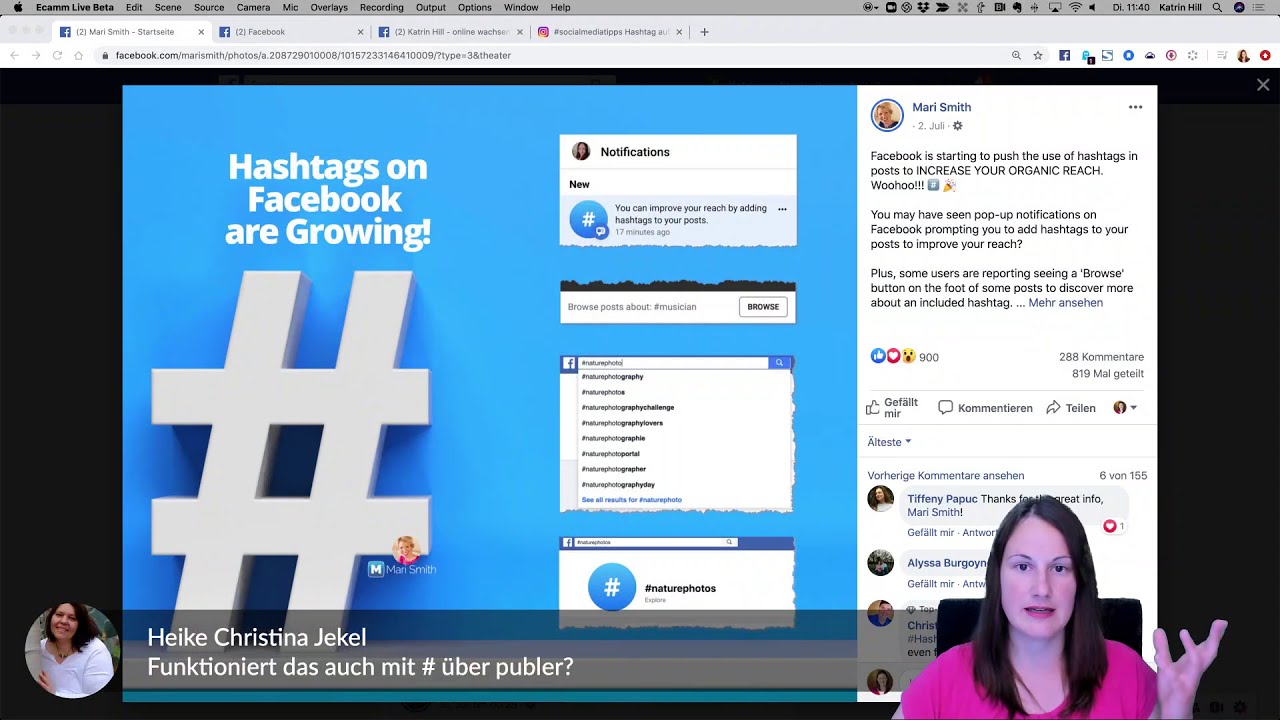Click the 'Mehr ansehen' link
This screenshot has width=1280, height=720.
point(1065,303)
